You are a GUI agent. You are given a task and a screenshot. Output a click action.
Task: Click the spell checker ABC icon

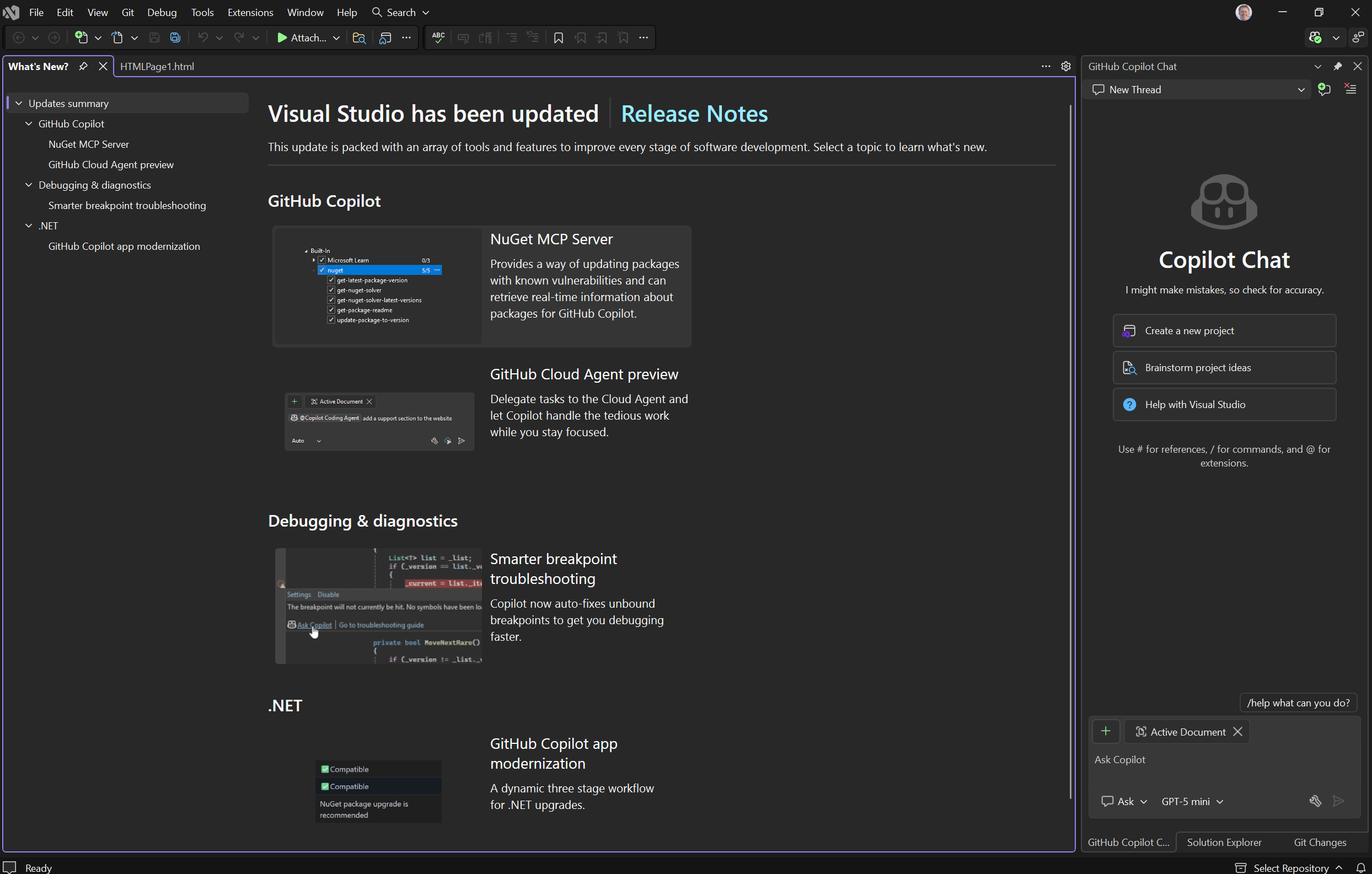pyautogui.click(x=438, y=37)
